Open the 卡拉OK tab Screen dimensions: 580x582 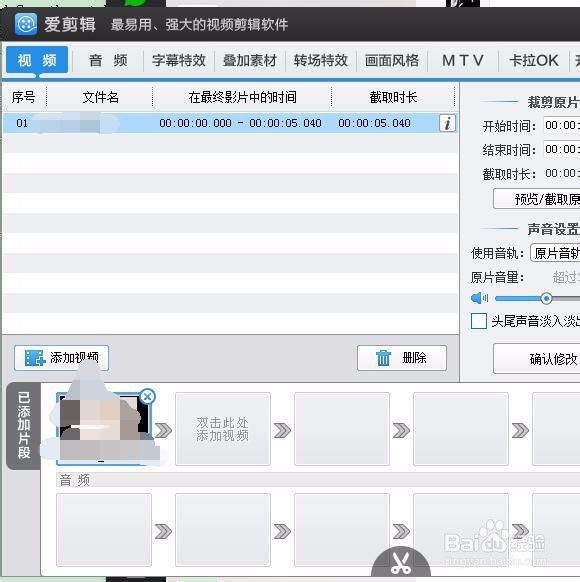pyautogui.click(x=534, y=60)
